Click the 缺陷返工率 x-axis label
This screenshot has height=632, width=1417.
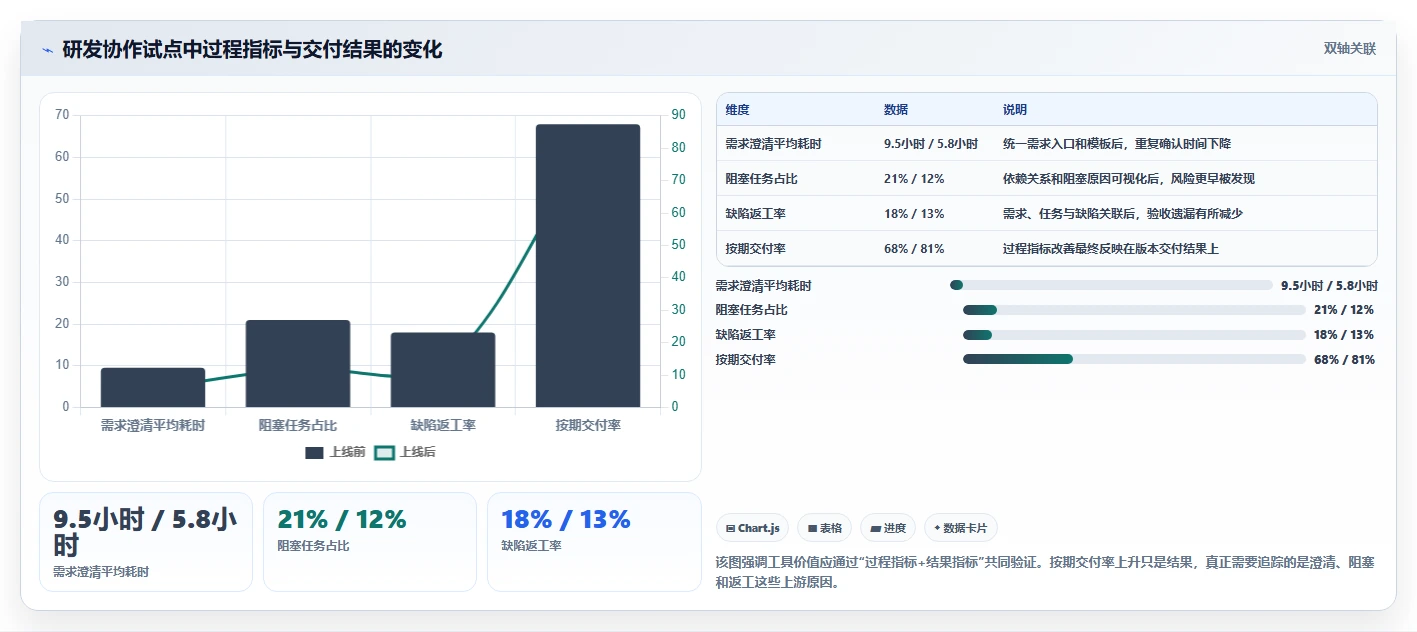443,425
